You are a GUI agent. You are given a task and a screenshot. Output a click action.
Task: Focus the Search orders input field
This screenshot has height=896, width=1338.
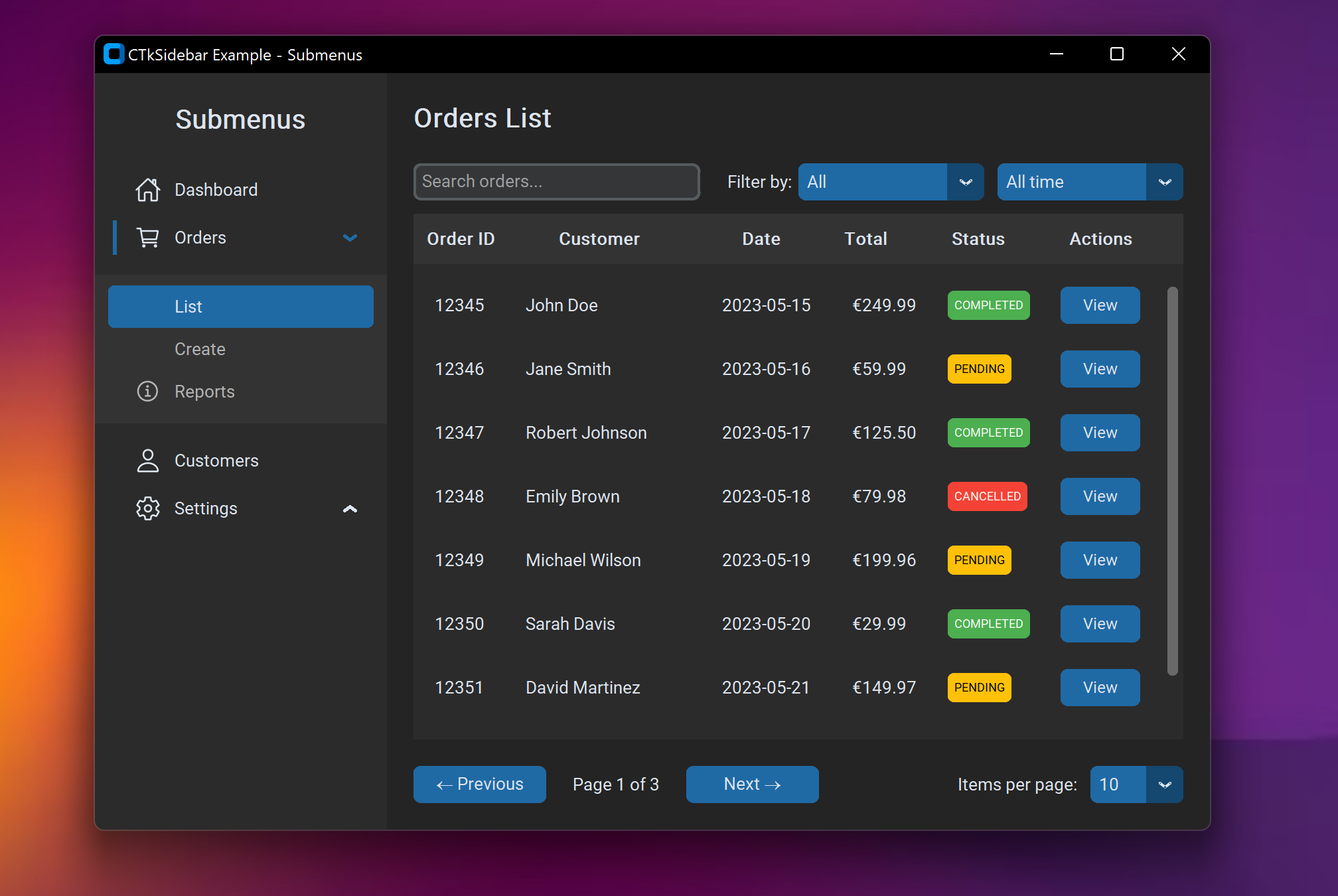[x=557, y=182]
